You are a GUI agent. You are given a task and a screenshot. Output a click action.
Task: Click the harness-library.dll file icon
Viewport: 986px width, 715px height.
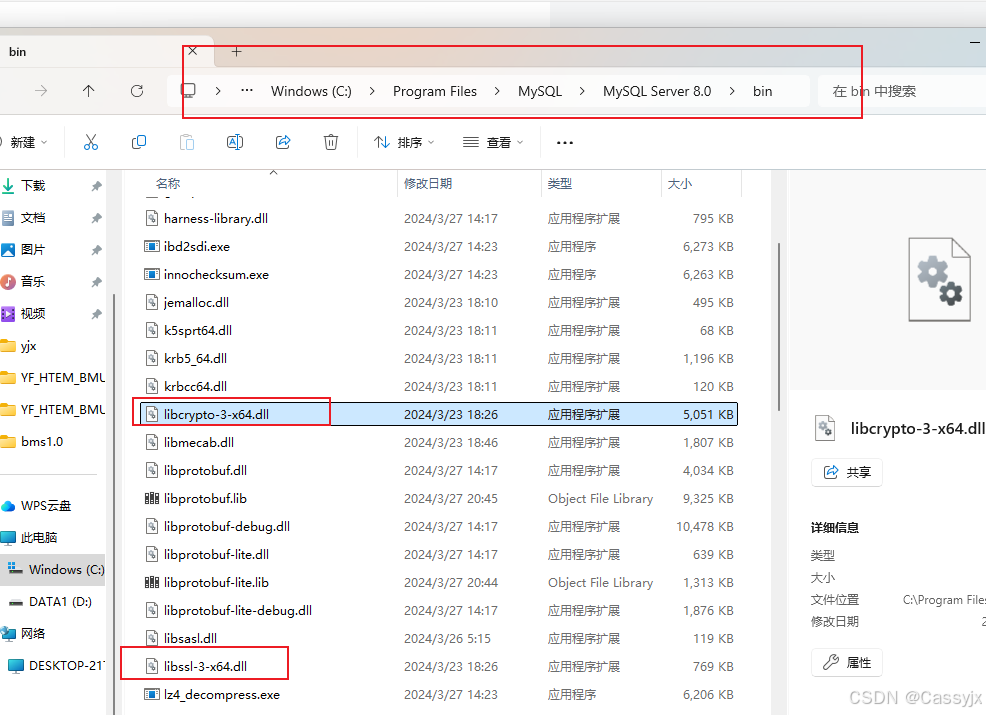[152, 218]
